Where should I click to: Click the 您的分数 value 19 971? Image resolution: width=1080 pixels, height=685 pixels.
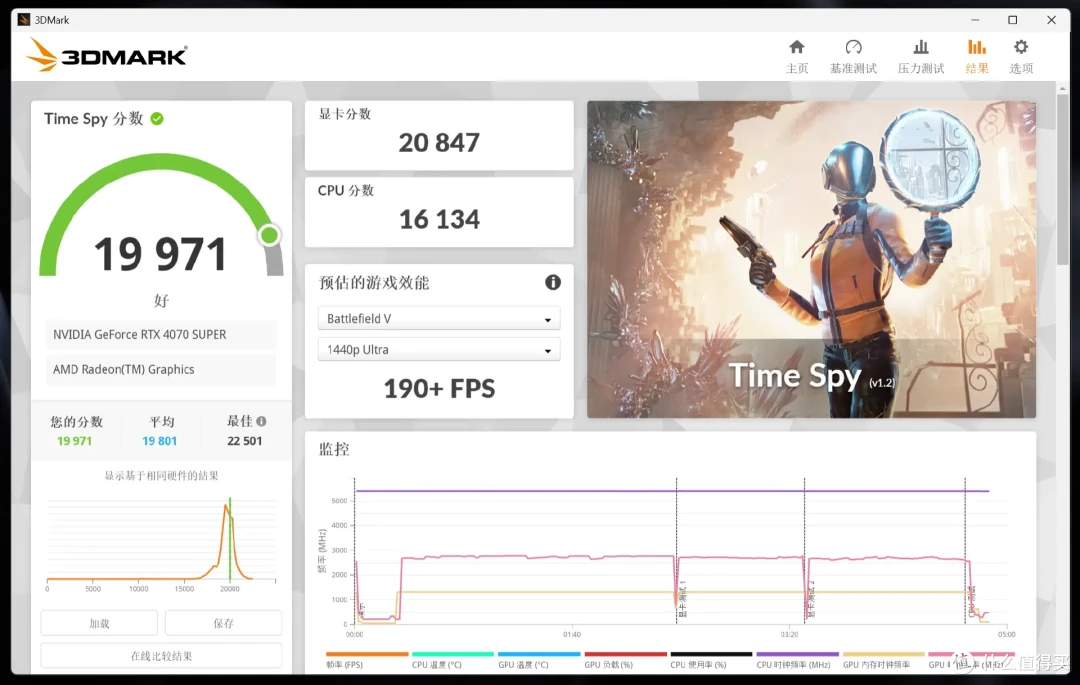(74, 441)
